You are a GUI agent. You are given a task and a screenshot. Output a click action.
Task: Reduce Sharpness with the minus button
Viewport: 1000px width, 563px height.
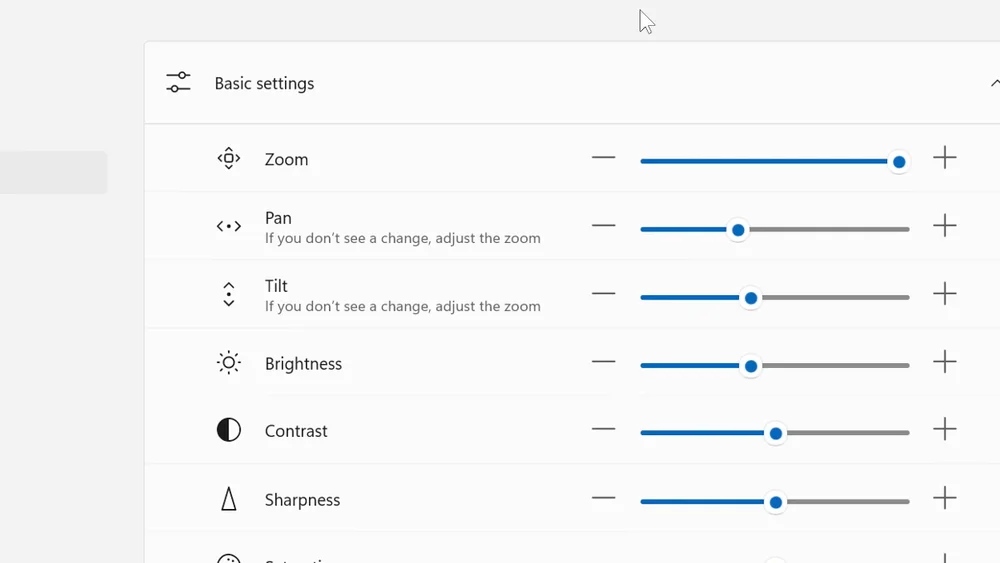click(x=603, y=498)
